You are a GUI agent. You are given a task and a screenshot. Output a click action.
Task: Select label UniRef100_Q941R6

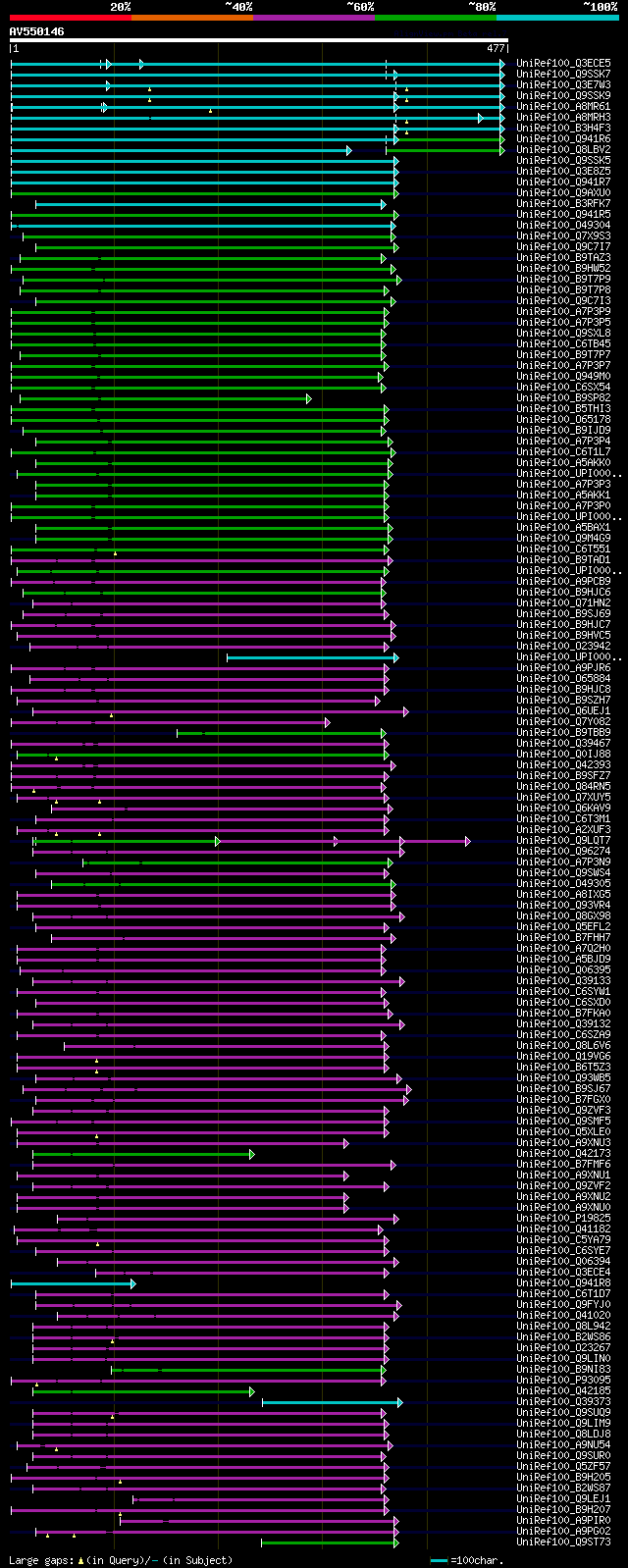563,138
